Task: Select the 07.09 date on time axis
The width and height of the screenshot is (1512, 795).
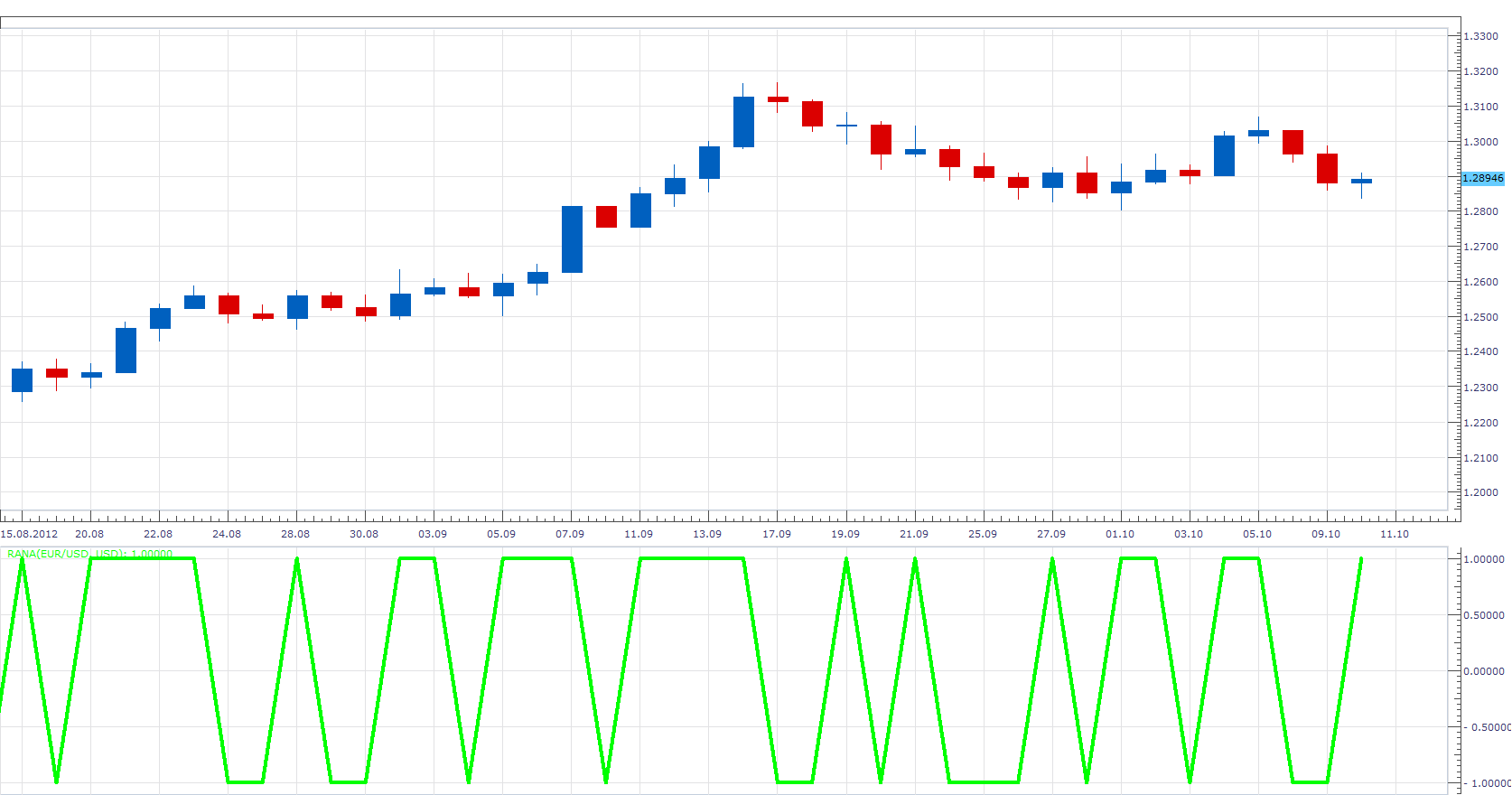Action: [570, 534]
